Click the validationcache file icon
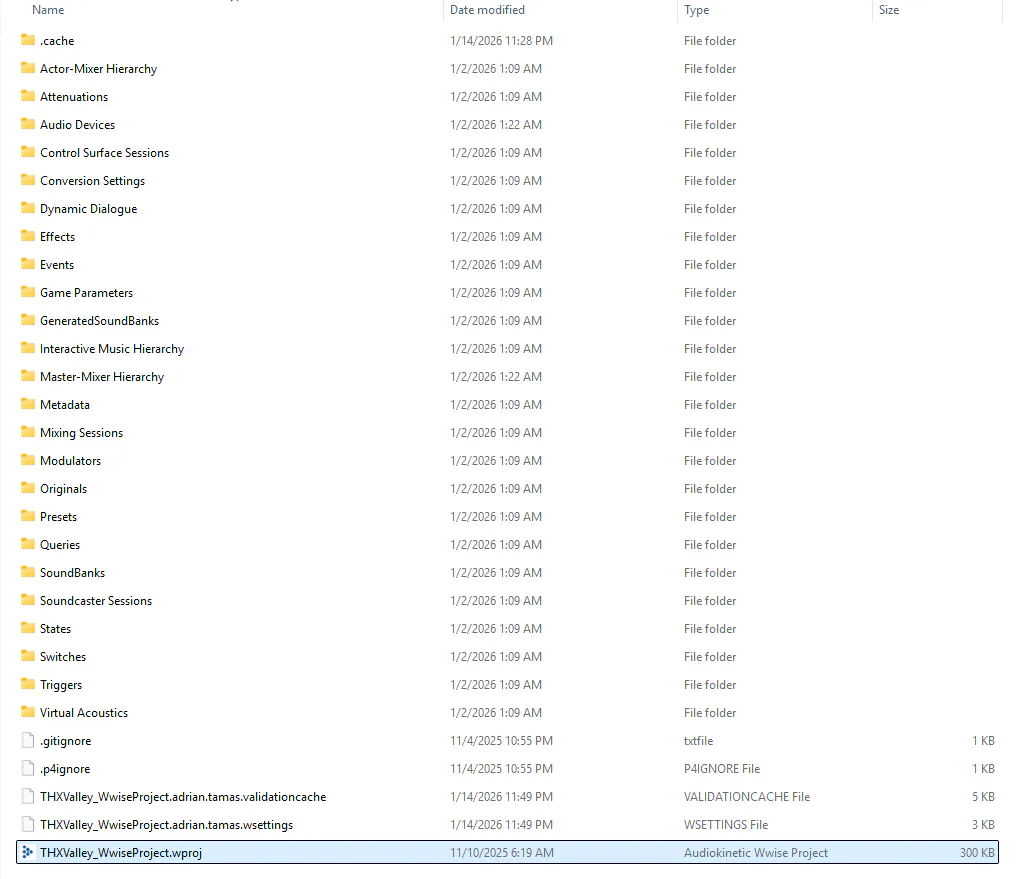1031x879 pixels. click(x=28, y=796)
